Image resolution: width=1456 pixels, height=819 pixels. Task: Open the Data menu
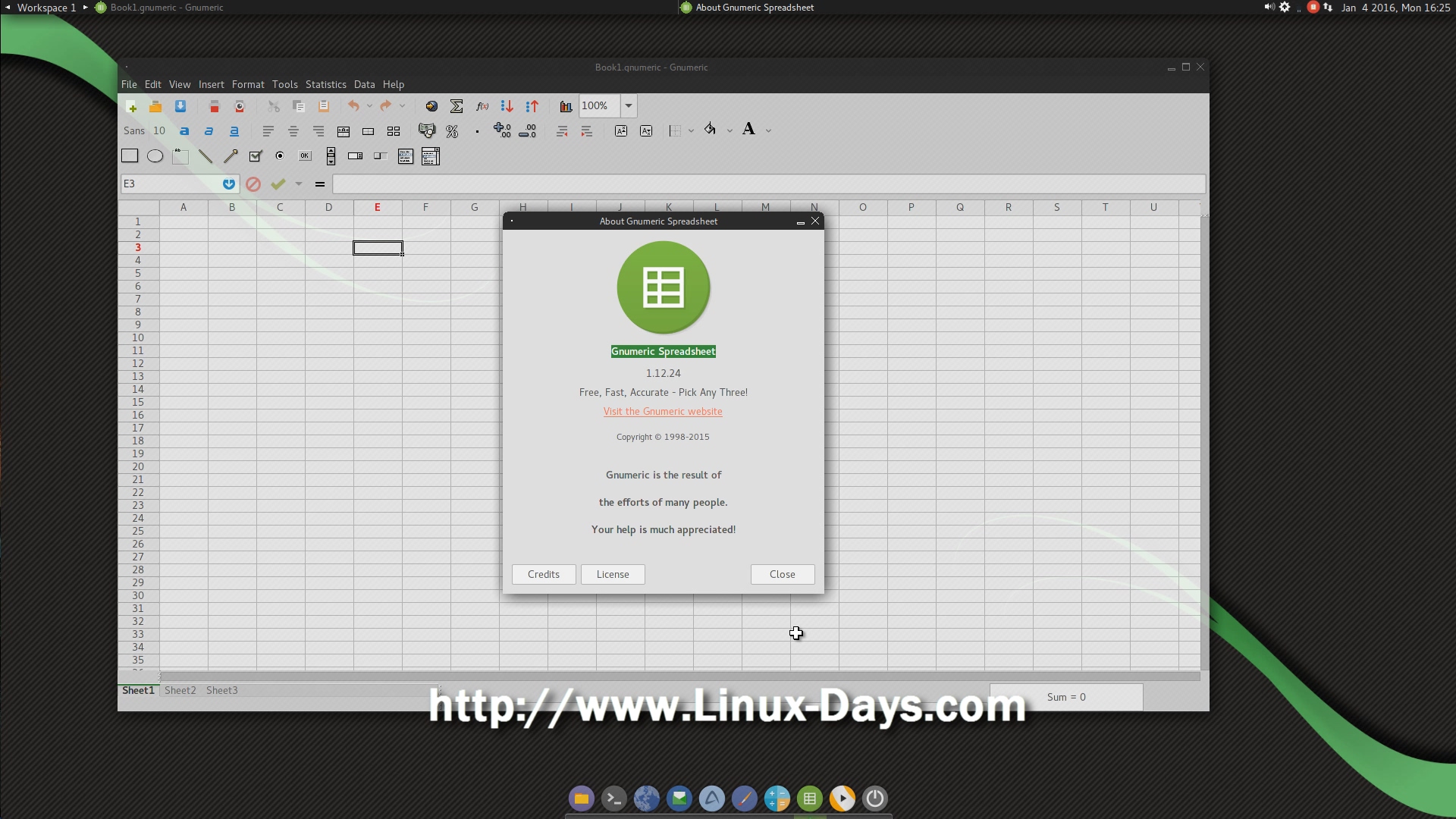(x=365, y=84)
